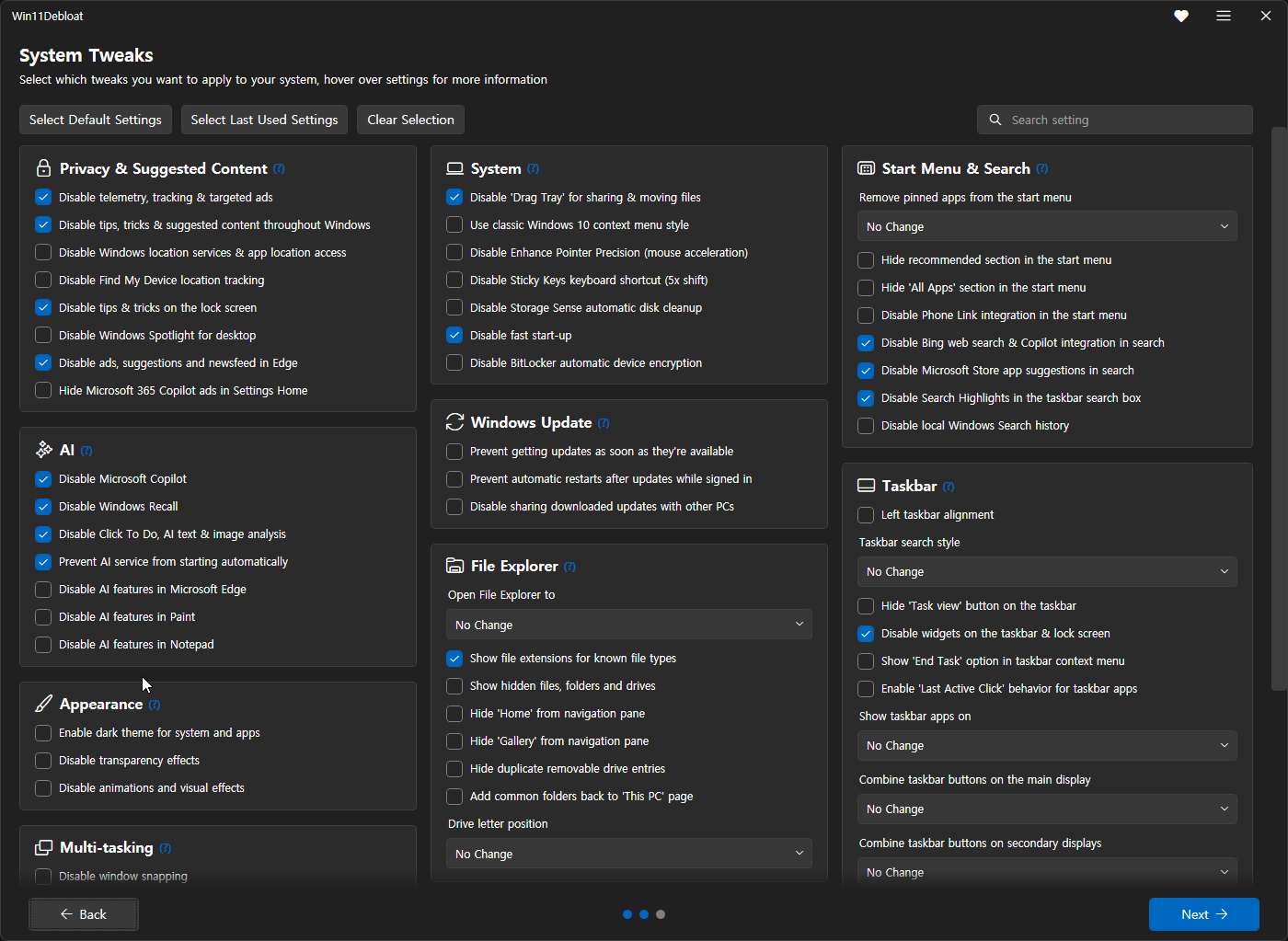Enable Disable Find My Device location tracking
1288x941 pixels.
click(x=43, y=280)
